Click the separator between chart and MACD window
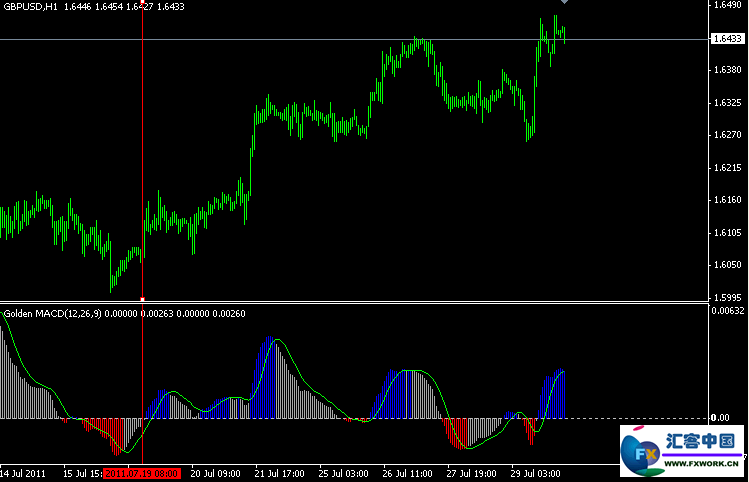Viewport: 749px width, 482px height. (x=350, y=302)
